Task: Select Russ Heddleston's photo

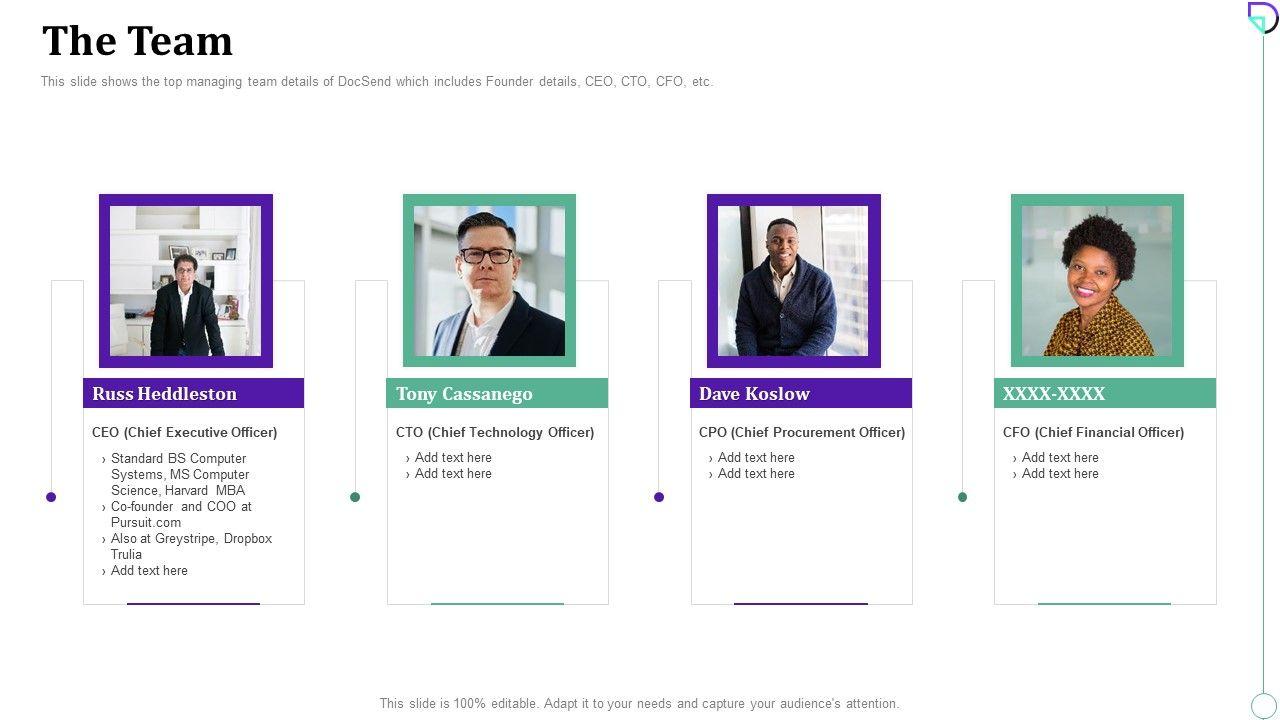Action: click(186, 281)
